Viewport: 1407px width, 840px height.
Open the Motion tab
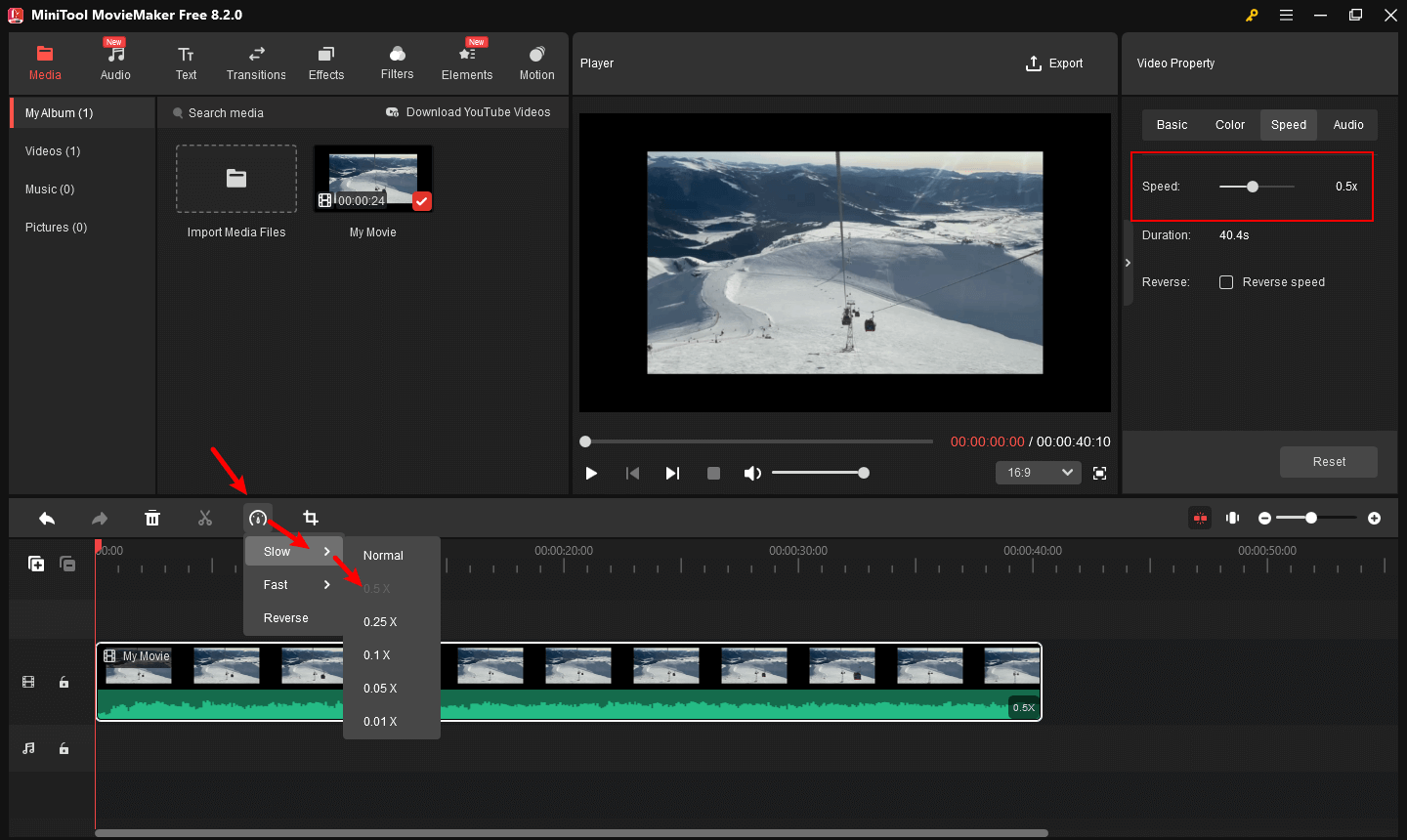[x=536, y=63]
